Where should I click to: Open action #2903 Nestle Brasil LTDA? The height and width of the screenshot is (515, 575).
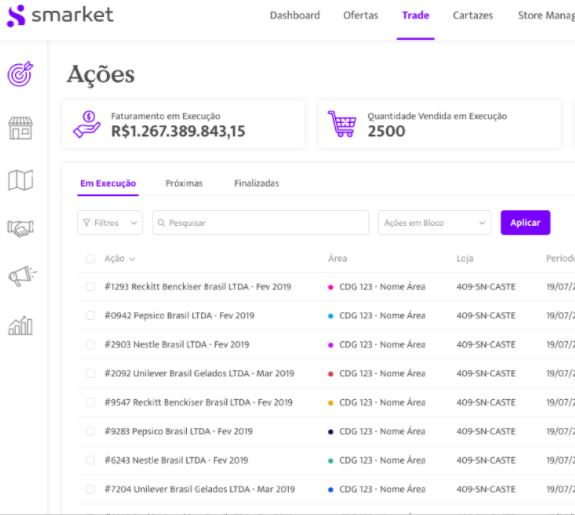(177, 344)
